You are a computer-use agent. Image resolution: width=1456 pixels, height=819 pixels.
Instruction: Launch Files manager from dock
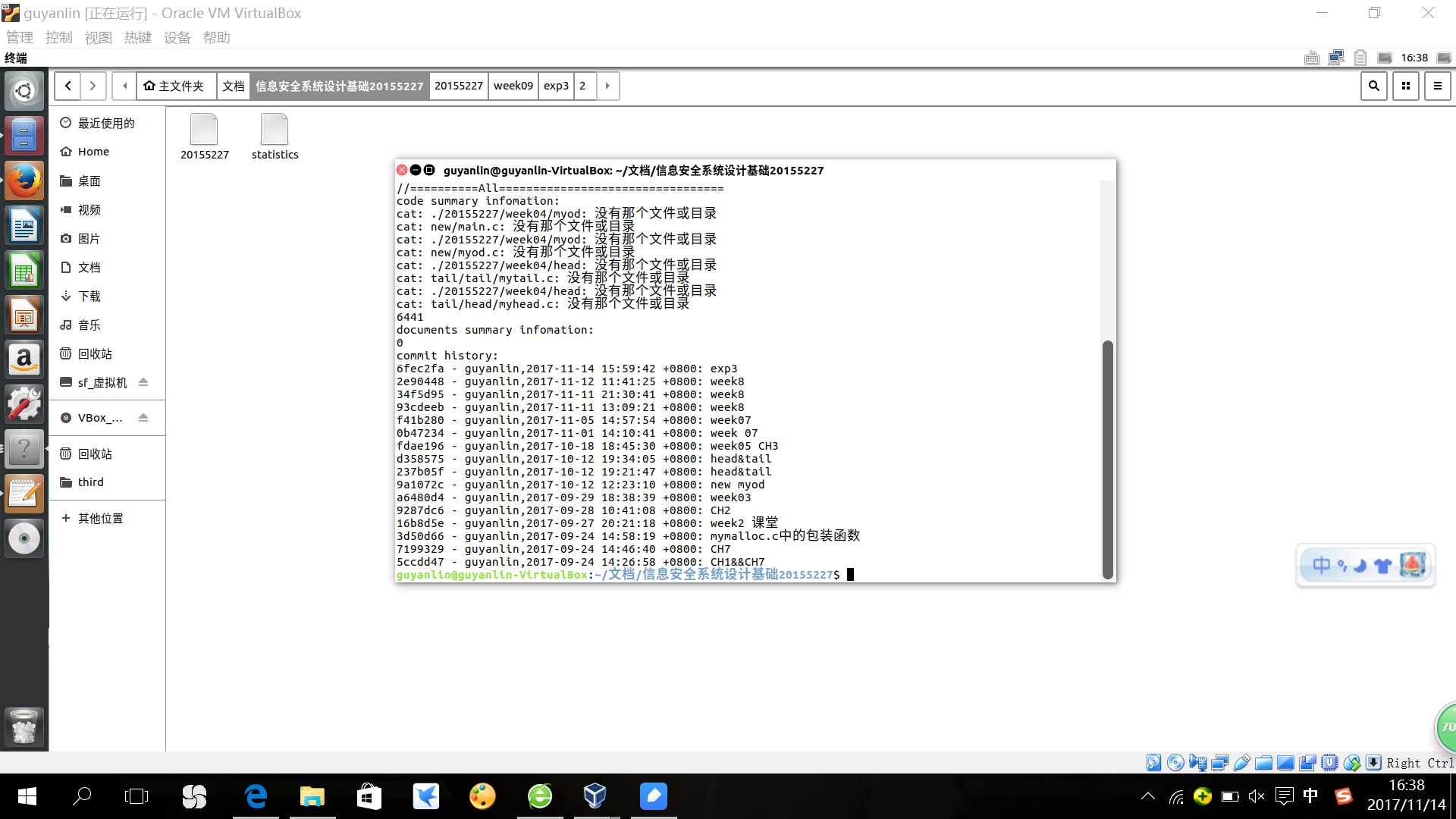click(x=24, y=136)
